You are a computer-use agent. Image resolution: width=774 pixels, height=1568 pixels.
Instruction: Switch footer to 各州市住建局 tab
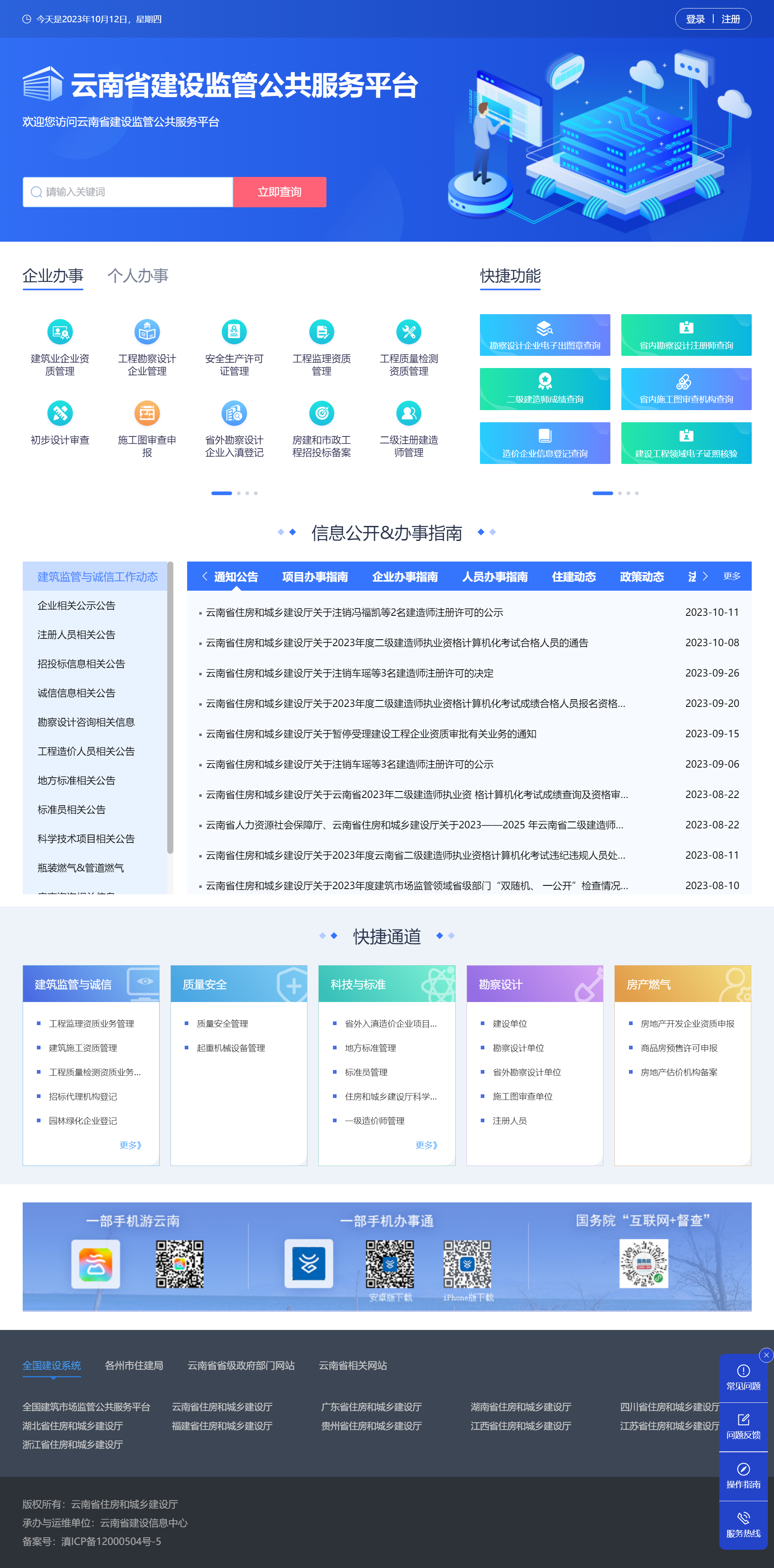pos(134,1365)
